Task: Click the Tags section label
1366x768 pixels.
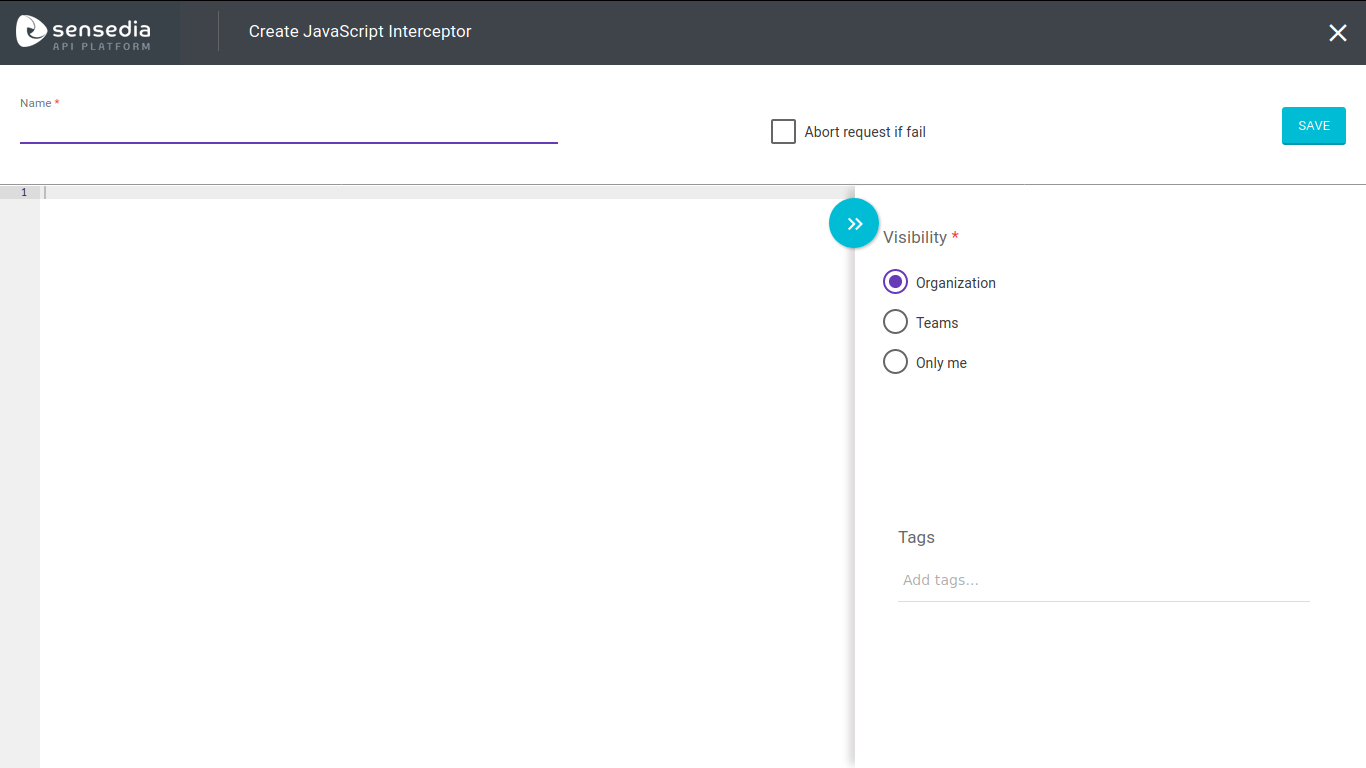Action: point(916,537)
